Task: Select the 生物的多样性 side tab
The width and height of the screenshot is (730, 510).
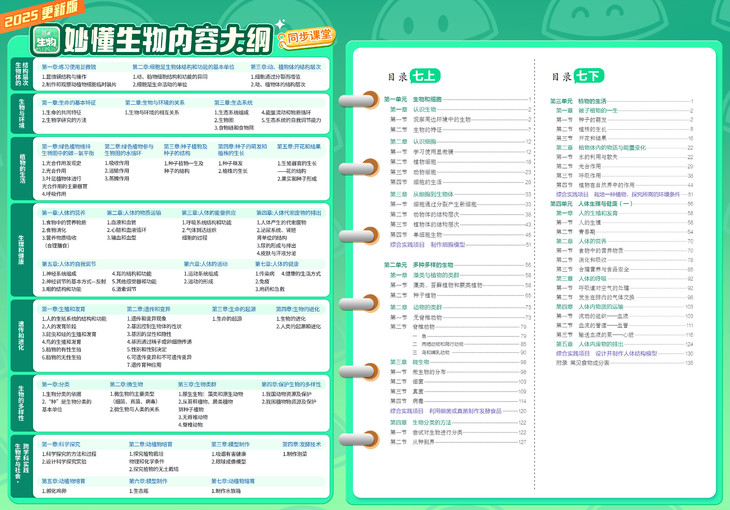Action: tap(21, 403)
